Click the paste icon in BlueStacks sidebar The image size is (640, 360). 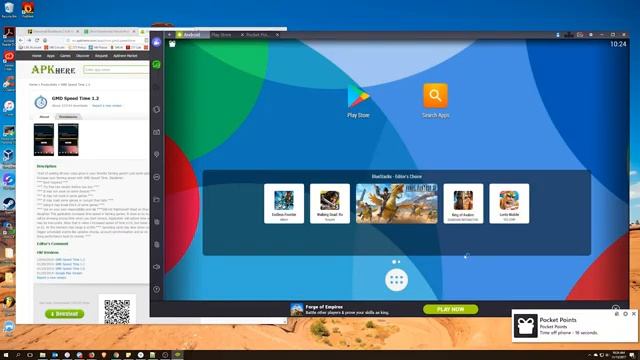coord(156,244)
